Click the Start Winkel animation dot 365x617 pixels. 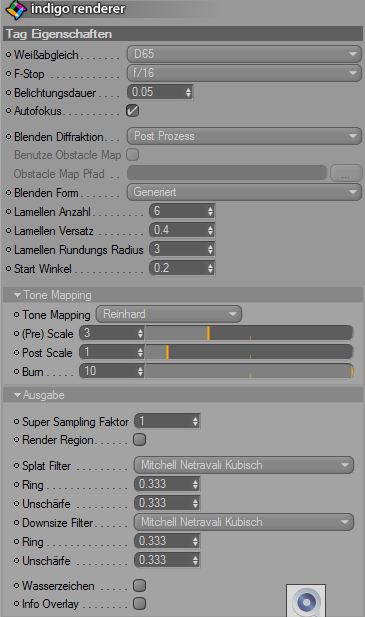pos(9,269)
